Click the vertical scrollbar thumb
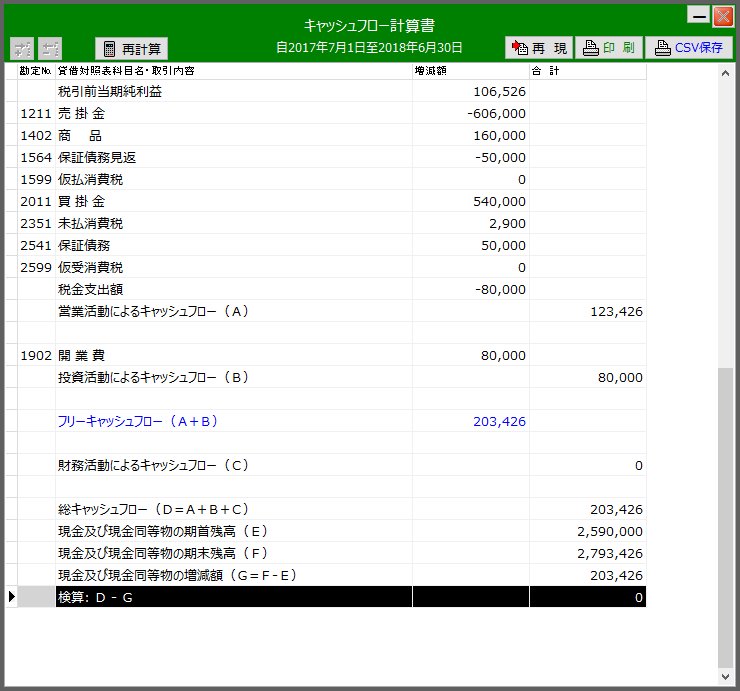The width and height of the screenshot is (740, 691). (x=725, y=515)
